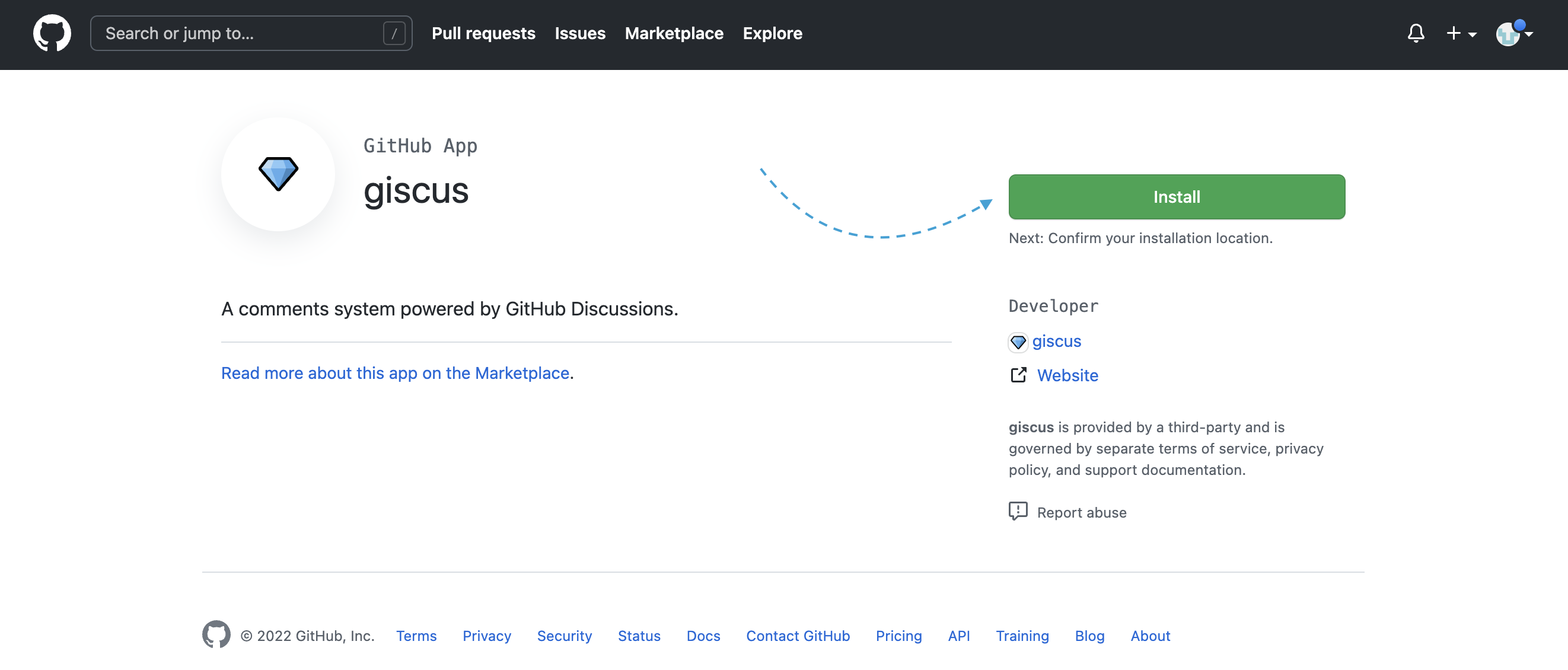Click the external link icon beside Website

pyautogui.click(x=1018, y=375)
